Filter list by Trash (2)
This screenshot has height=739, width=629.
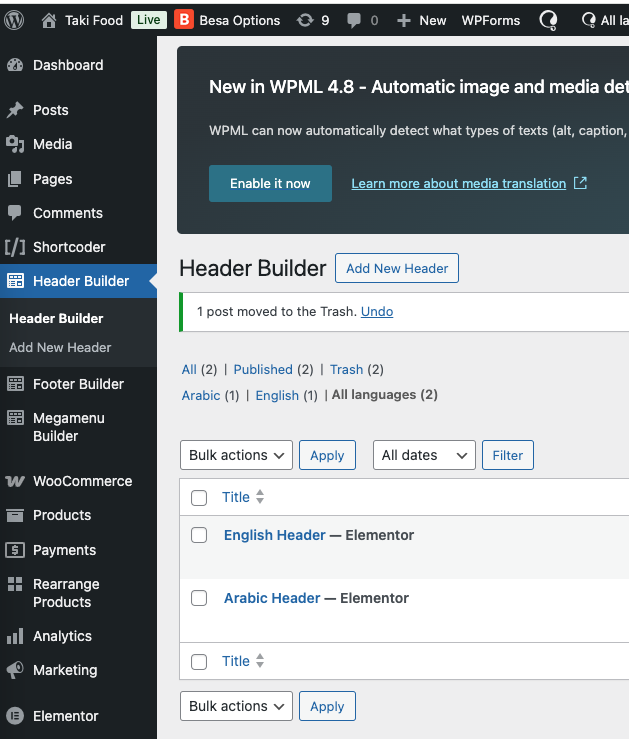357,370
